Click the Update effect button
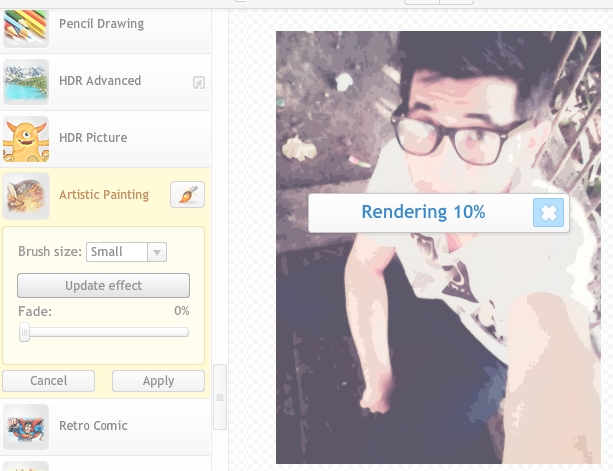 point(103,286)
